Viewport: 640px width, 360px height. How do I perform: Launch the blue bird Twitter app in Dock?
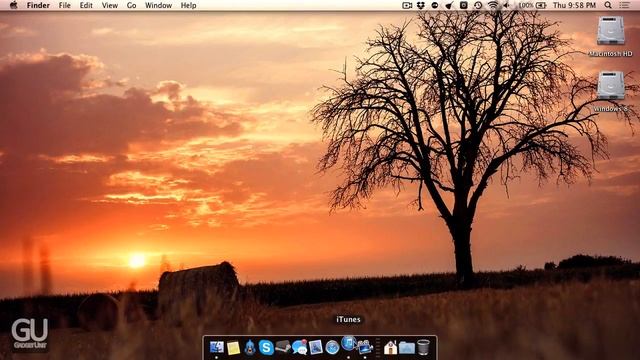(250, 347)
